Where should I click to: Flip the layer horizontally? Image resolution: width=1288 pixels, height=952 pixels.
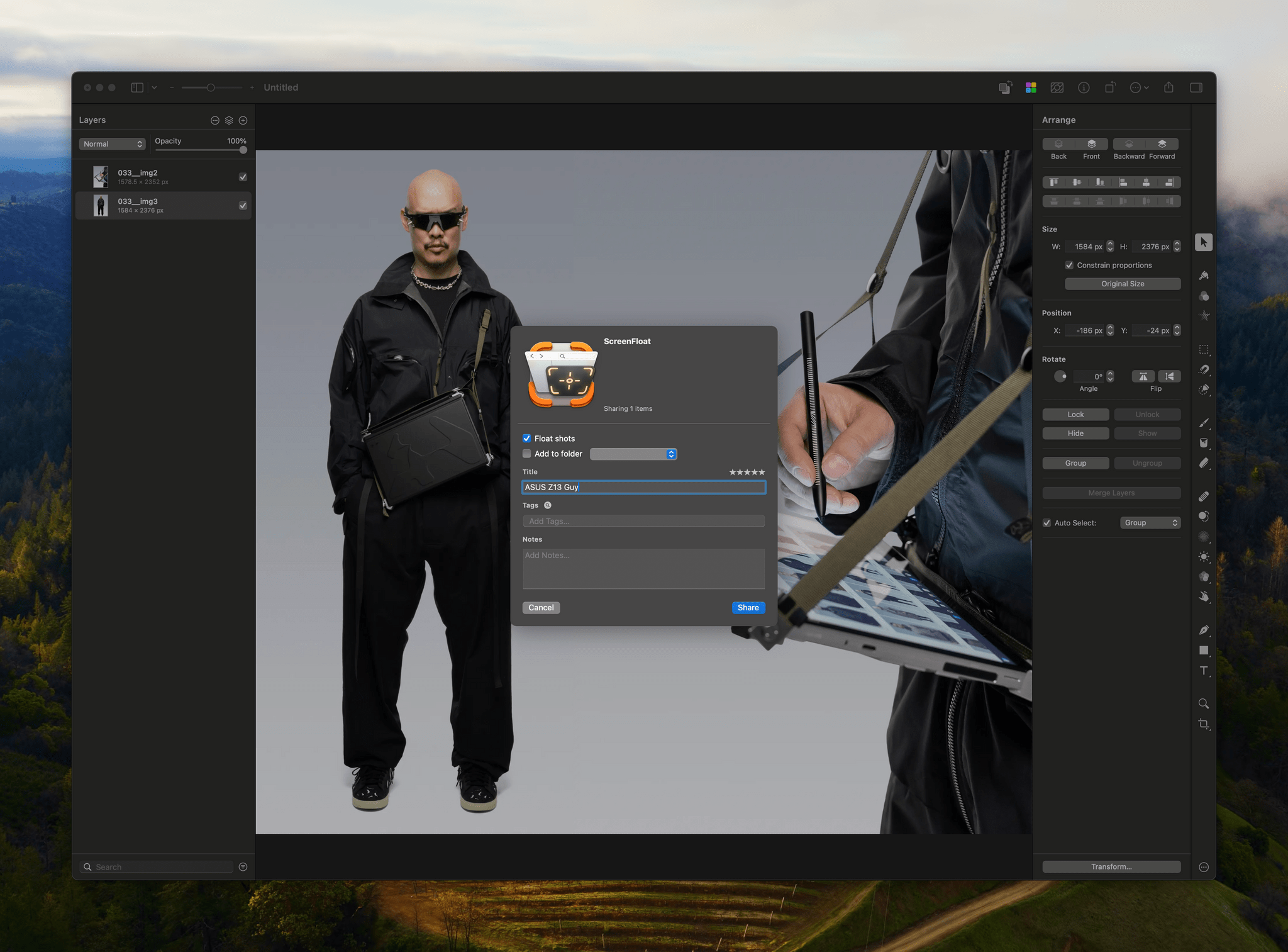1143,376
